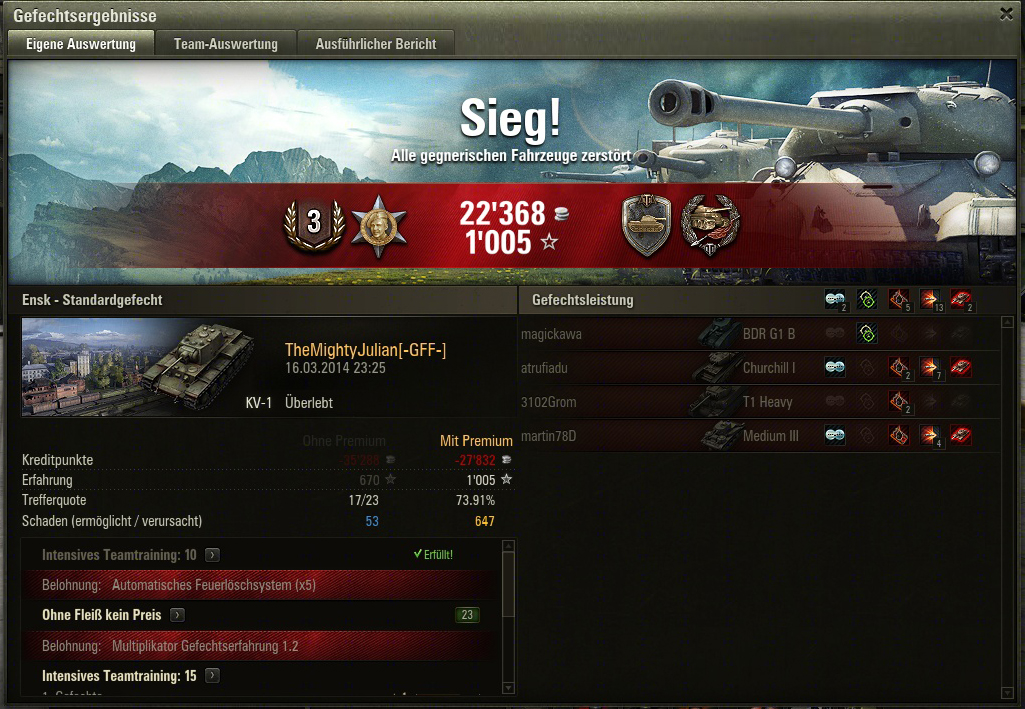Click the destroyed vehicles header icon
Viewport: 1025px width, 709px height.
pyautogui.click(x=961, y=301)
